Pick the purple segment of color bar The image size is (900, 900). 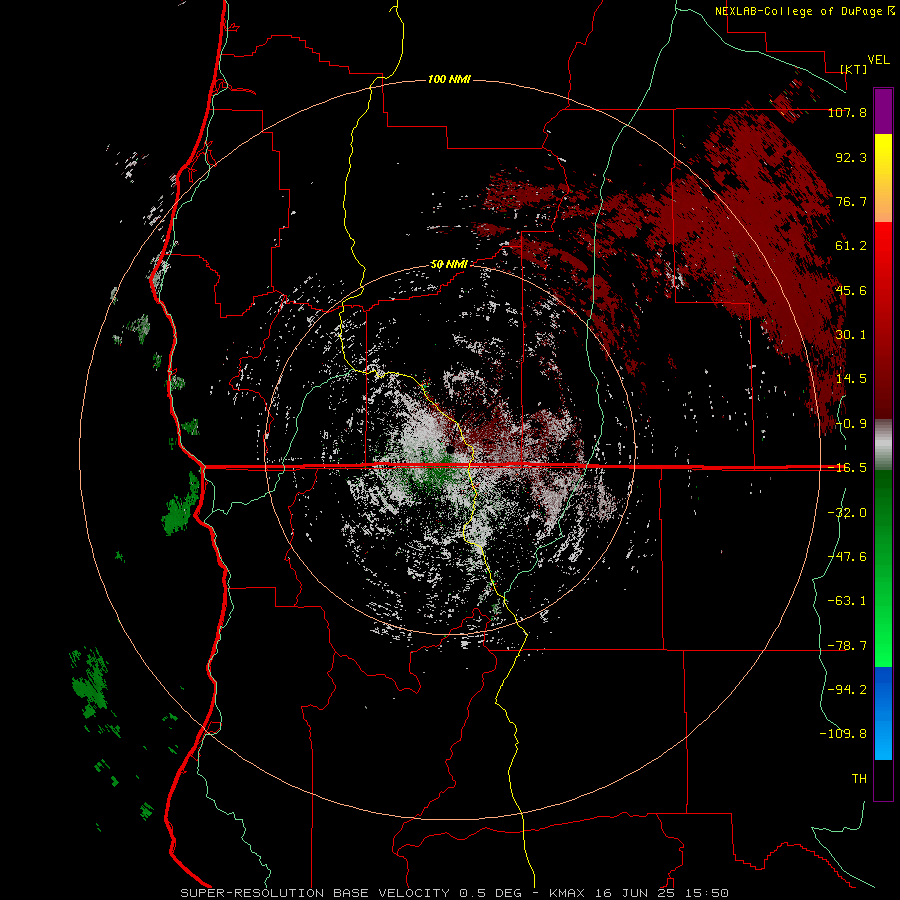[883, 111]
